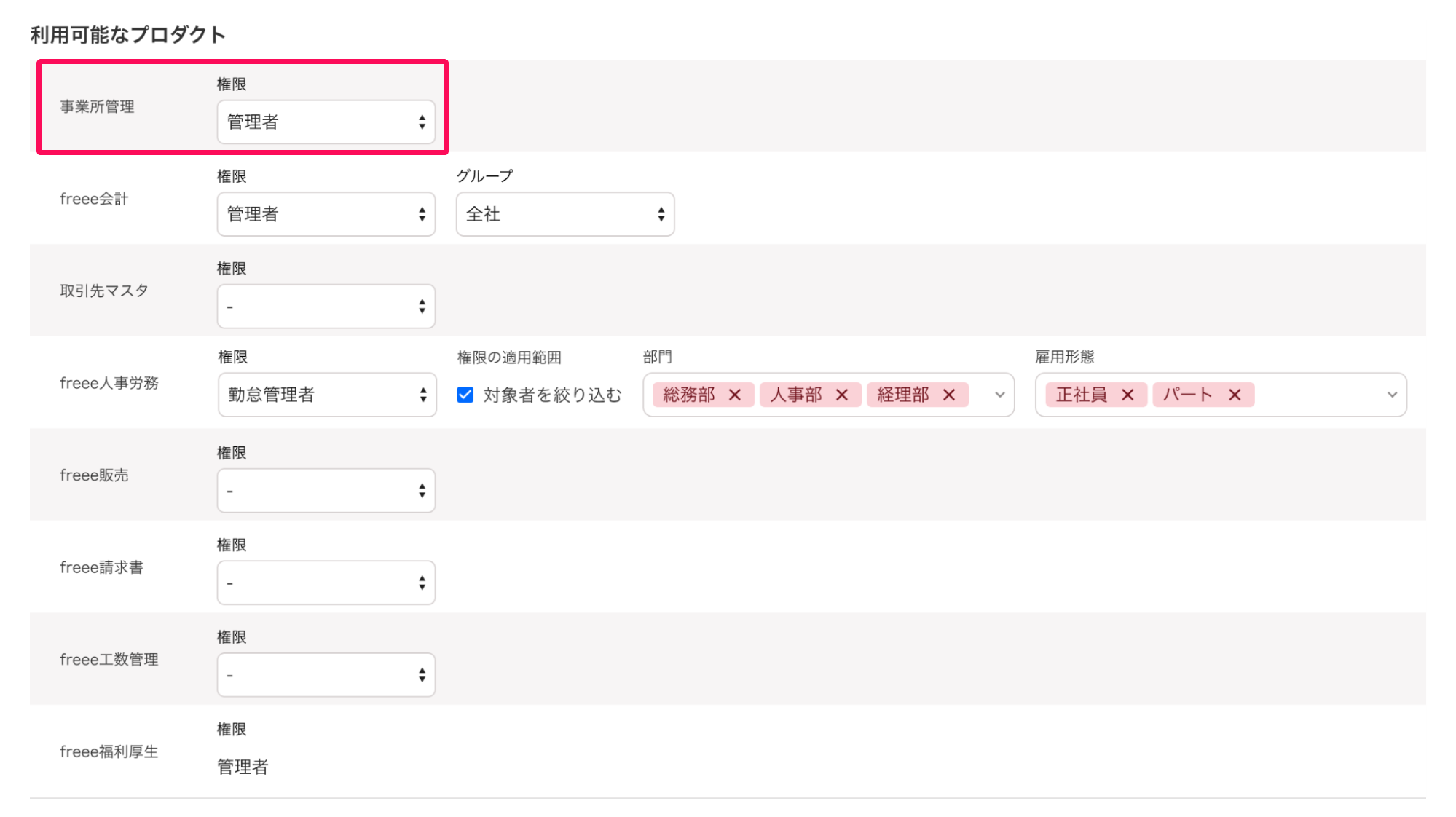The width and height of the screenshot is (1456, 817).
Task: Click the freee福利厚生 row label
Action: tap(109, 751)
